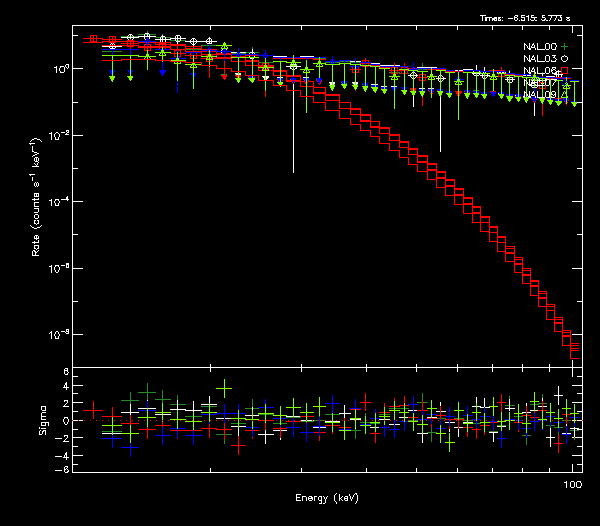
Task: Click the triangle marker beside NAI_09
Action: (x=565, y=95)
